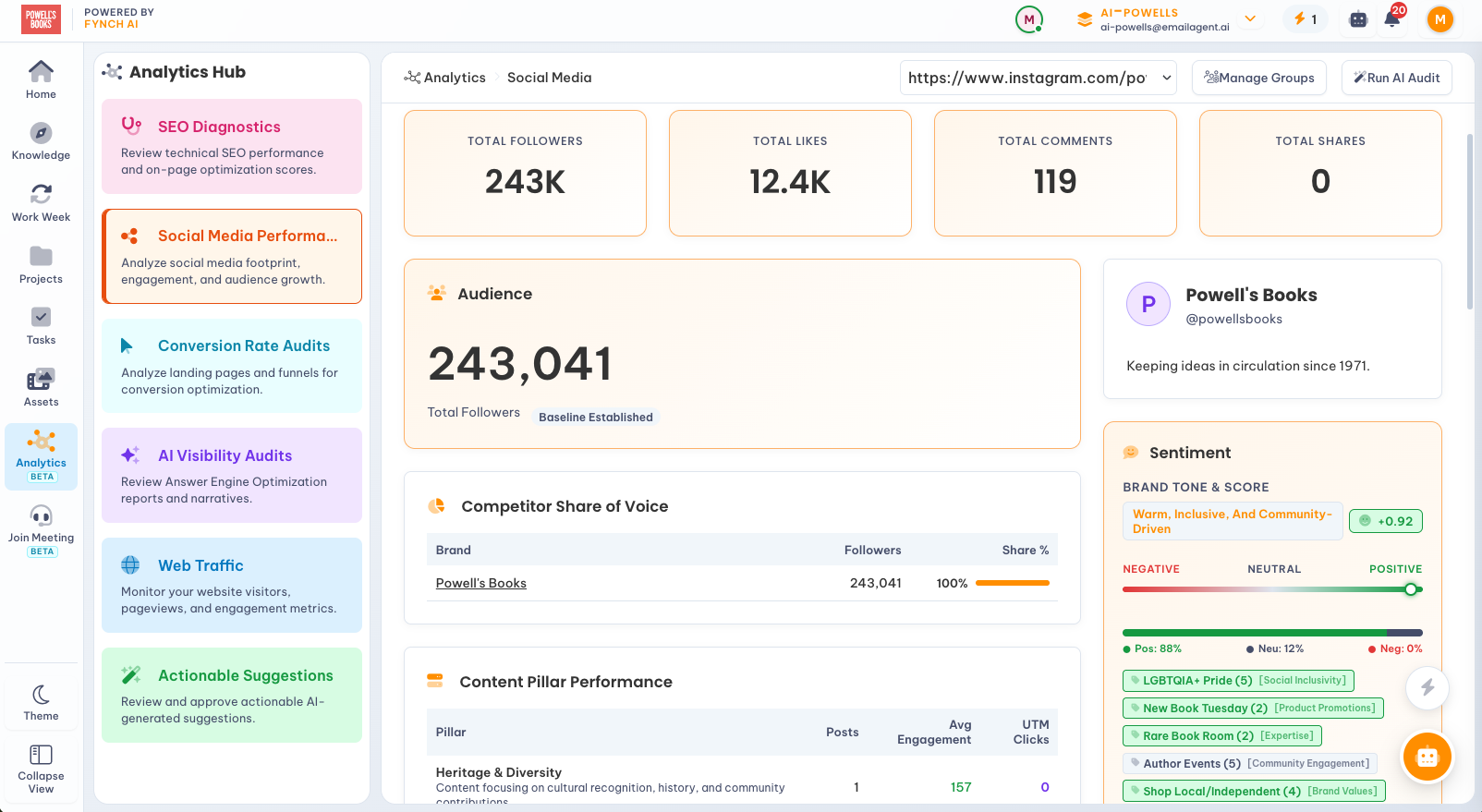Select Actionable Suggestions card
The width and height of the screenshot is (1482, 812).
(232, 695)
